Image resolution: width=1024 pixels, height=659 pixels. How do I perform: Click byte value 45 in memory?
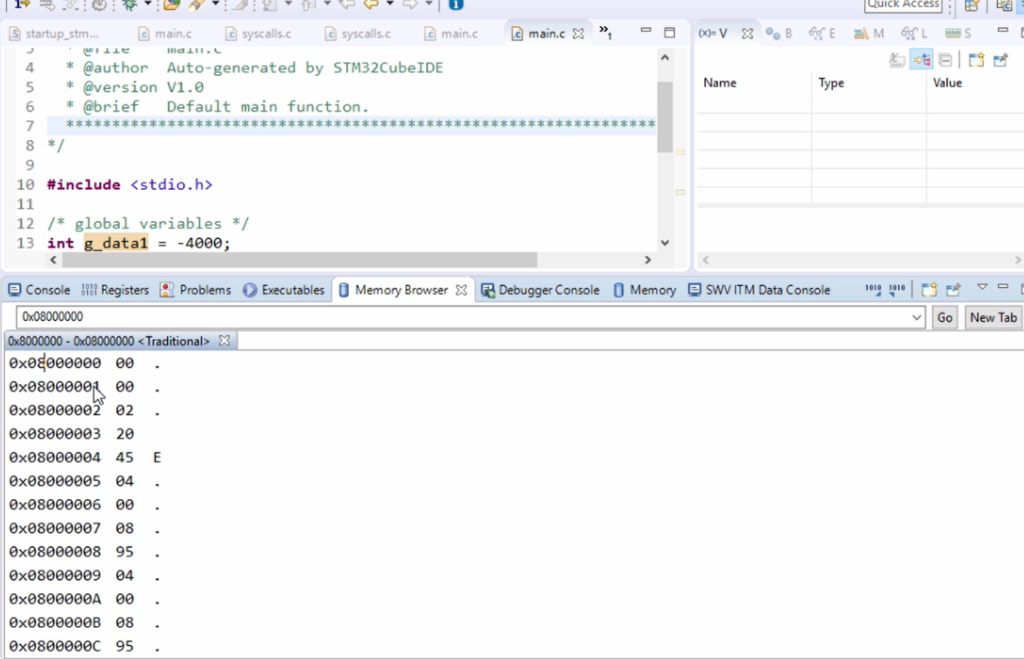tap(125, 457)
